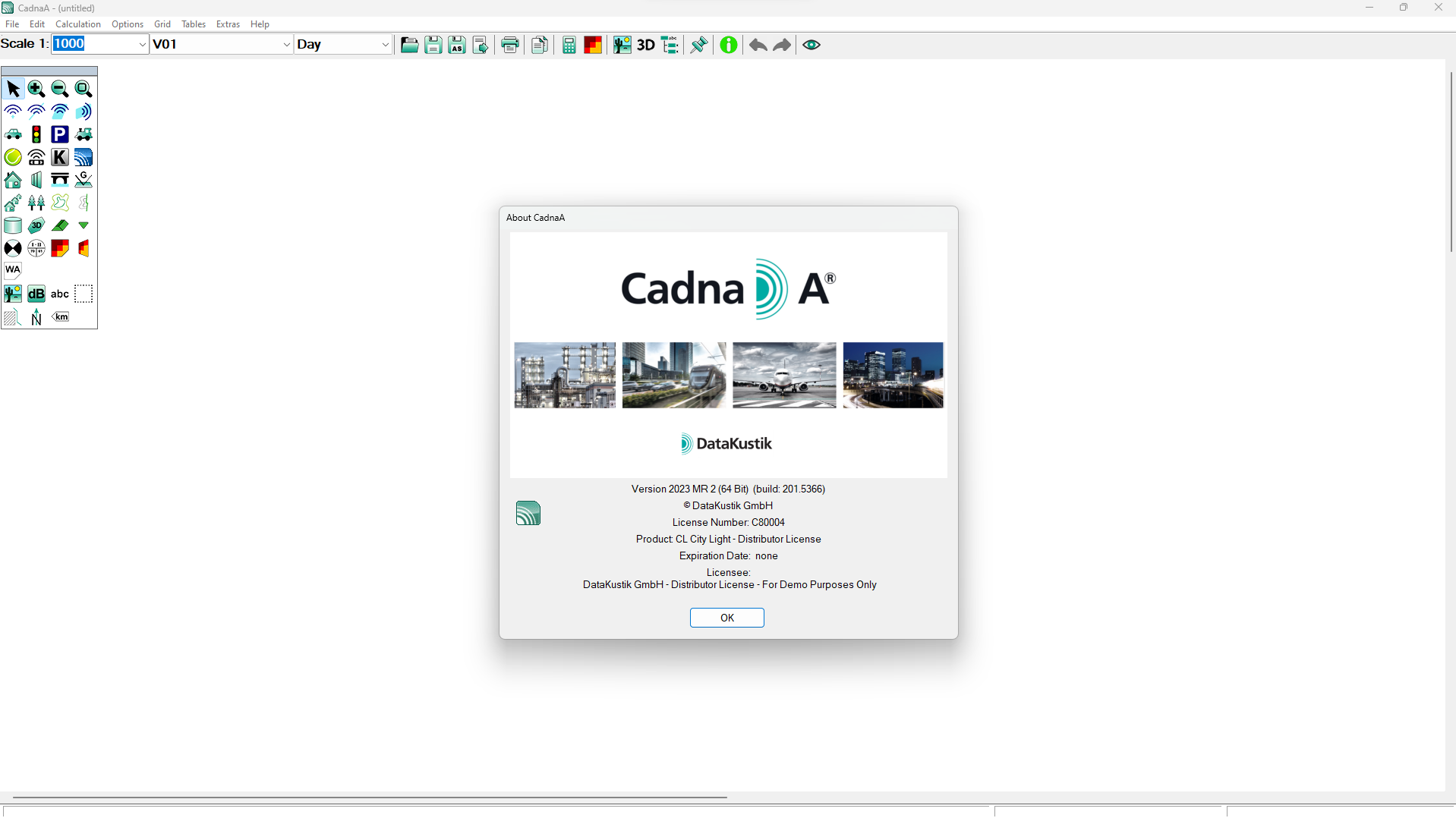Choose the area source tool
The width and height of the screenshot is (1456, 818).
coord(60,112)
